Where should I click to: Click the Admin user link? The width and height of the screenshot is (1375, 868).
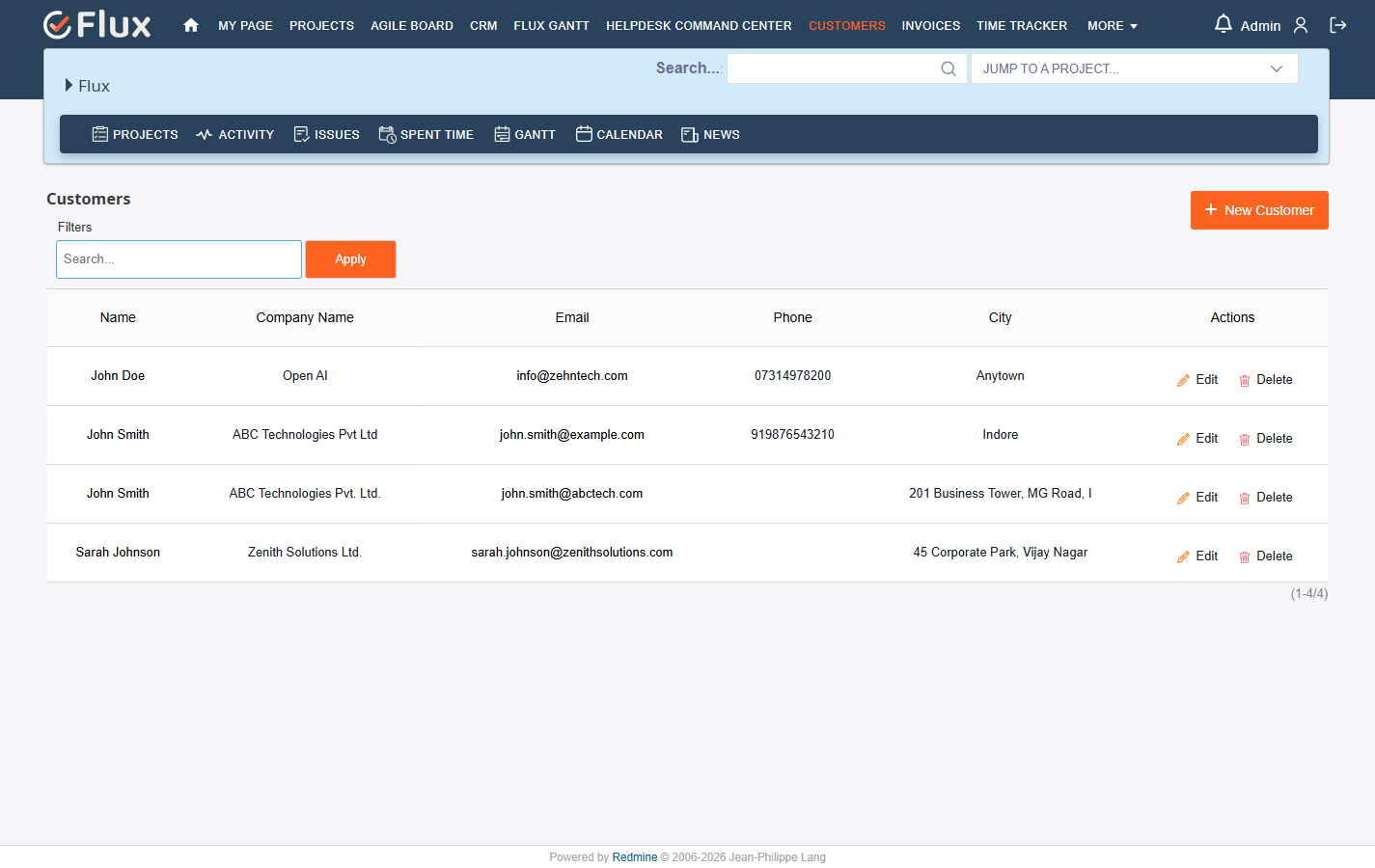click(1260, 26)
